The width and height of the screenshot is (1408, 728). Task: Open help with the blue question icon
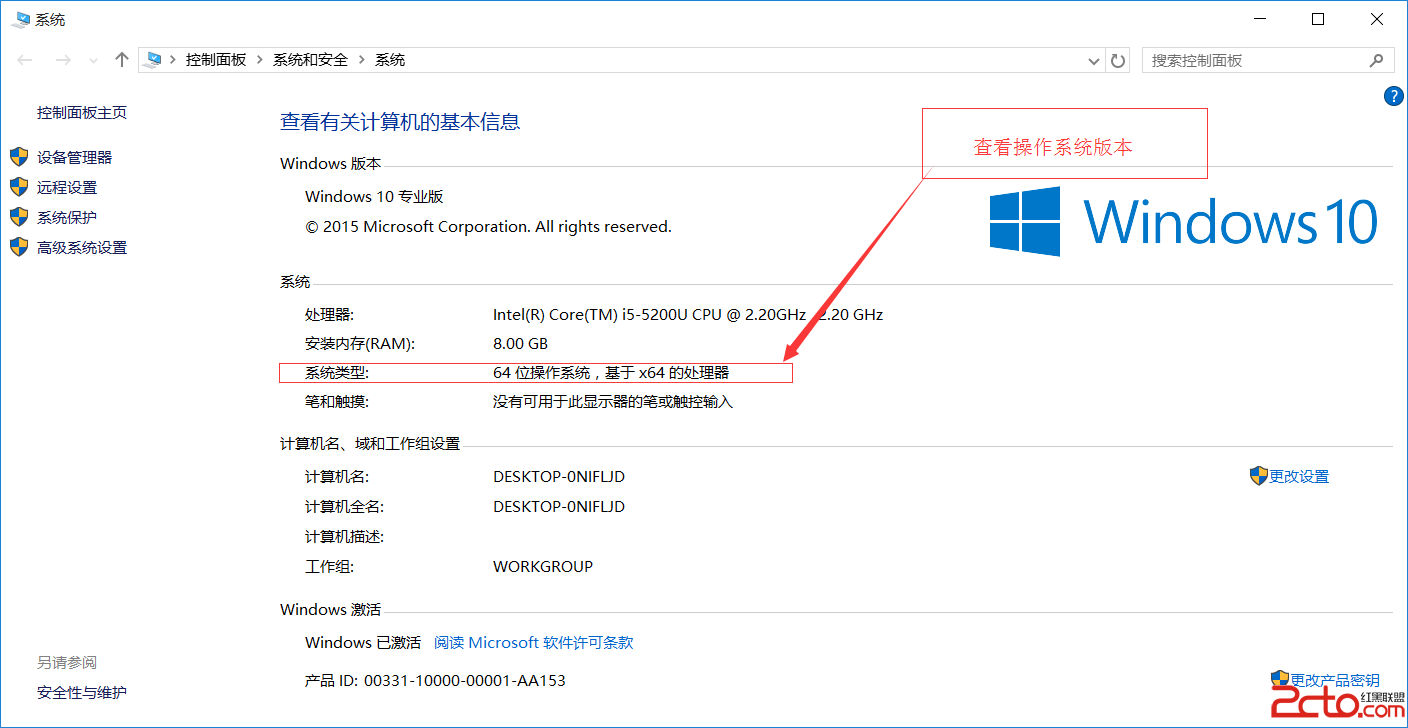point(1393,96)
